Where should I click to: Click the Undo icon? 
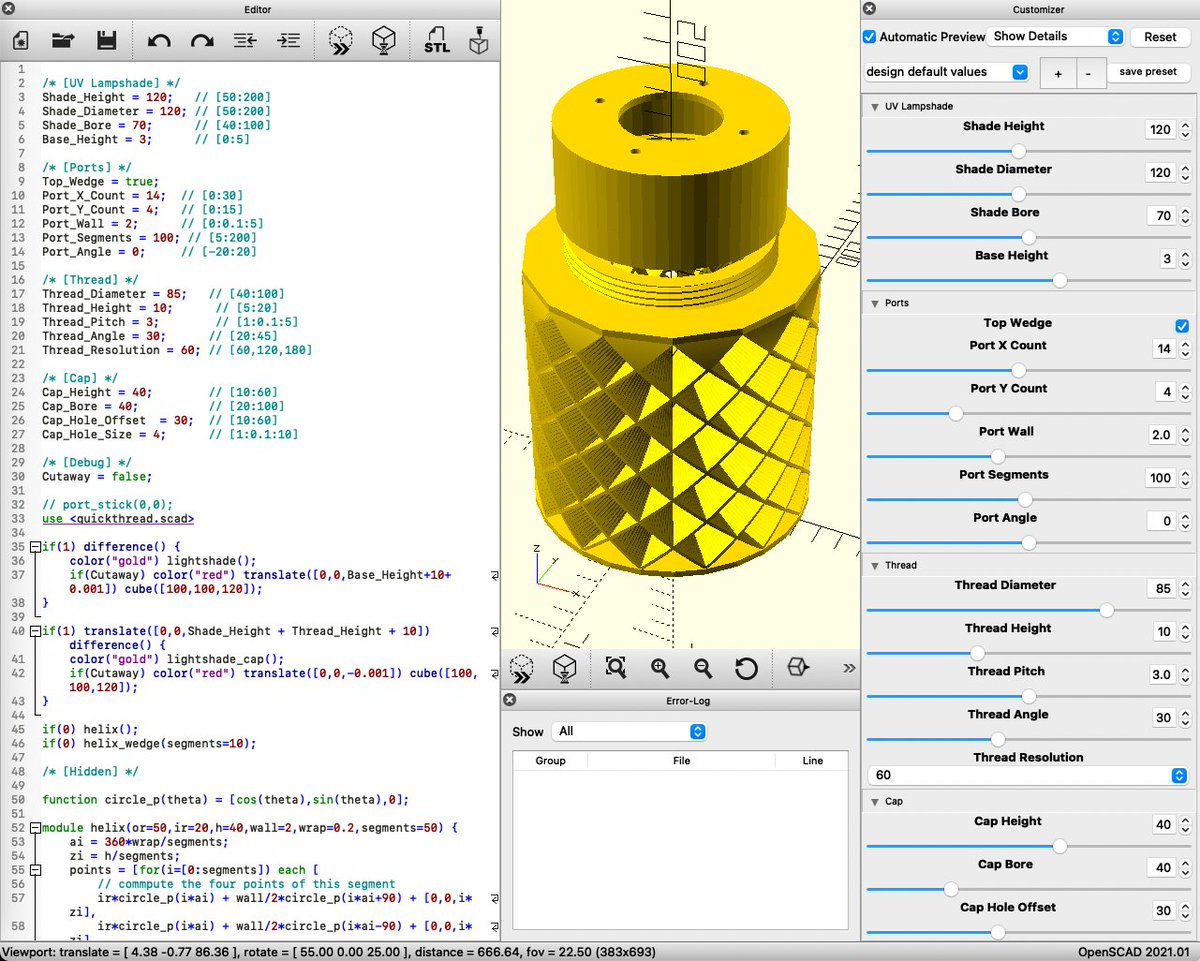click(160, 40)
